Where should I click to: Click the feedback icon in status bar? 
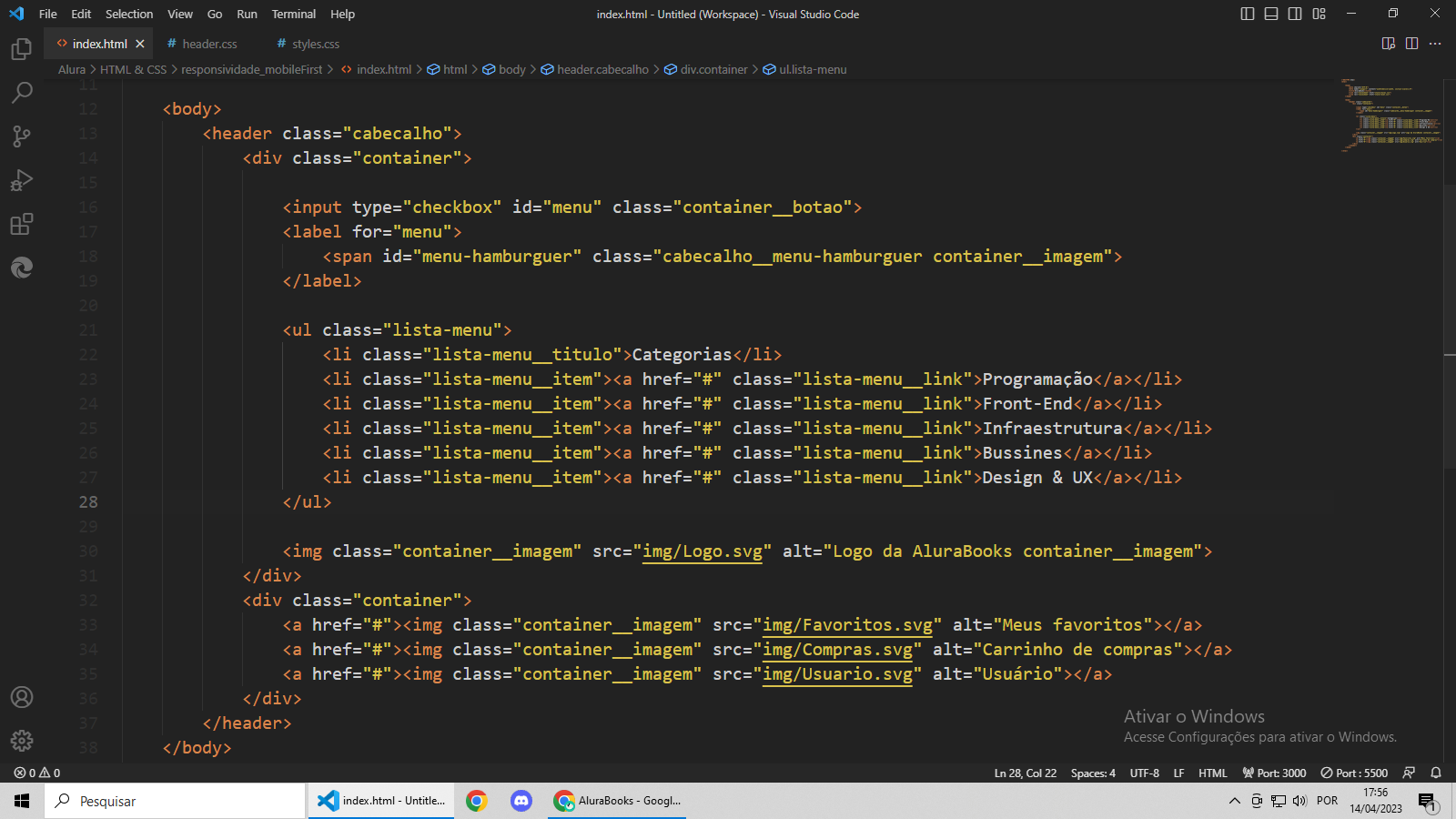[x=1409, y=773]
